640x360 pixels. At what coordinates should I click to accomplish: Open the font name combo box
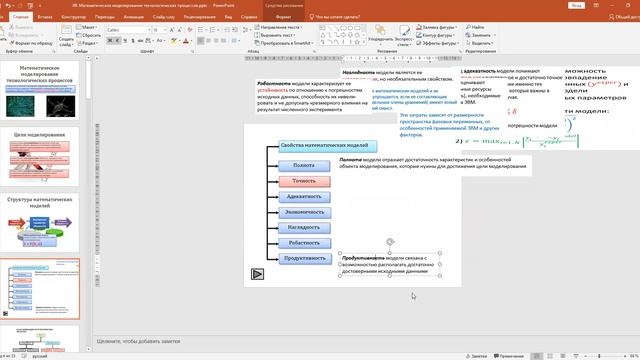tap(128, 30)
